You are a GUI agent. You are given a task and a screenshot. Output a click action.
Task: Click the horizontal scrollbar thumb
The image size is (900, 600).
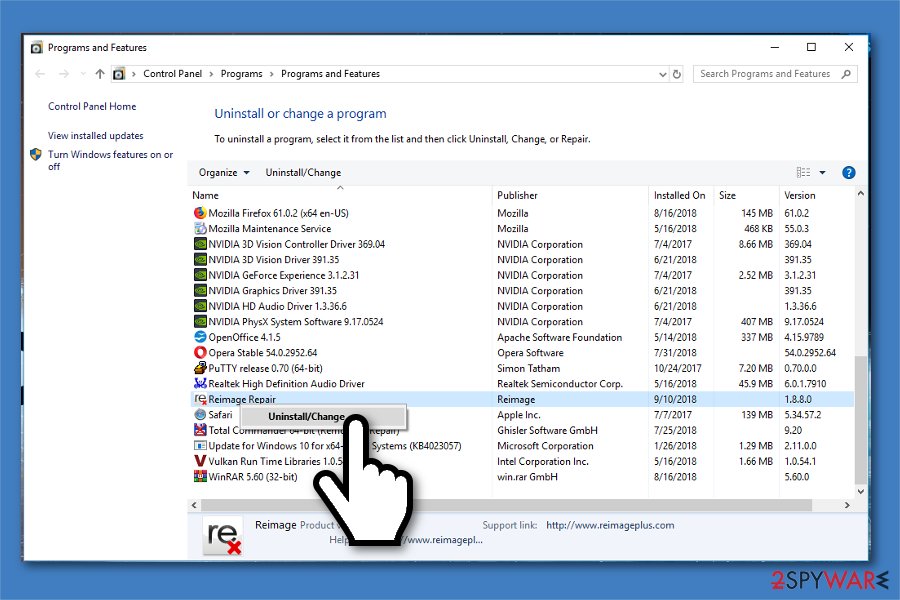507,505
